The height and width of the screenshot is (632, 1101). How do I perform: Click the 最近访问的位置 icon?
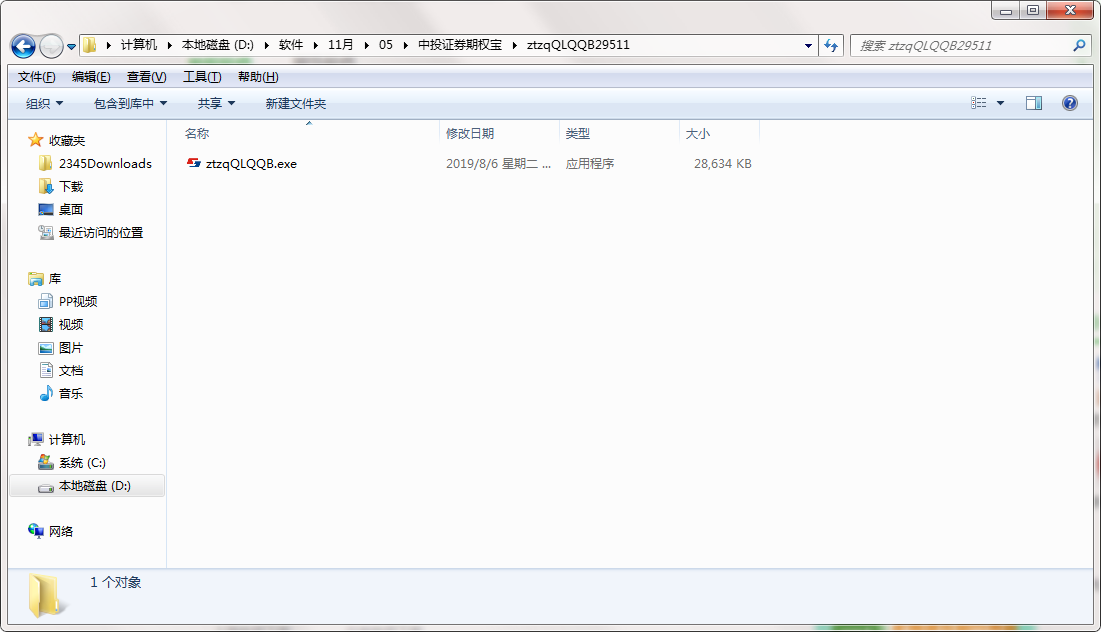[46, 232]
